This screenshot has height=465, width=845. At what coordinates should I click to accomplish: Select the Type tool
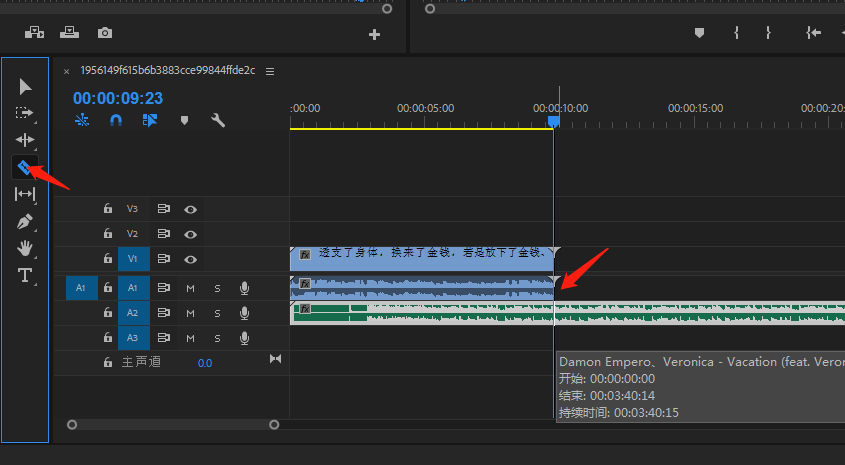tap(25, 275)
